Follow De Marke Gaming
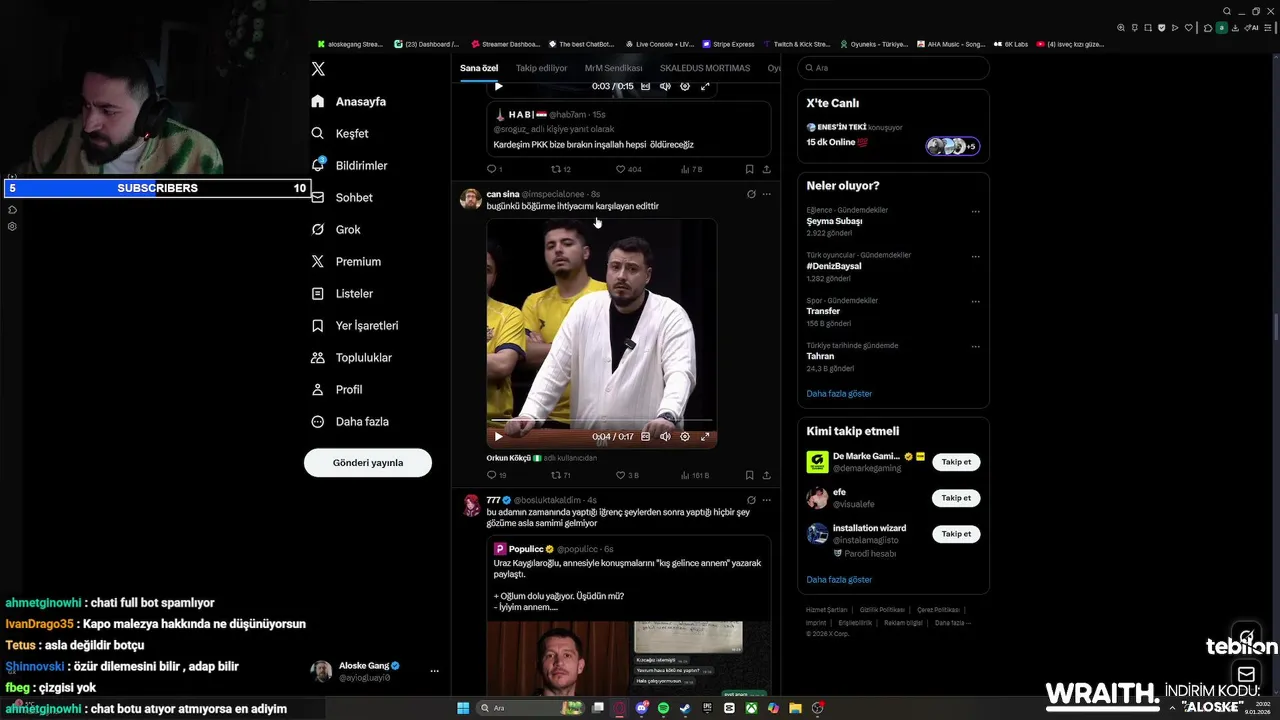1280x720 pixels. pyautogui.click(x=956, y=462)
